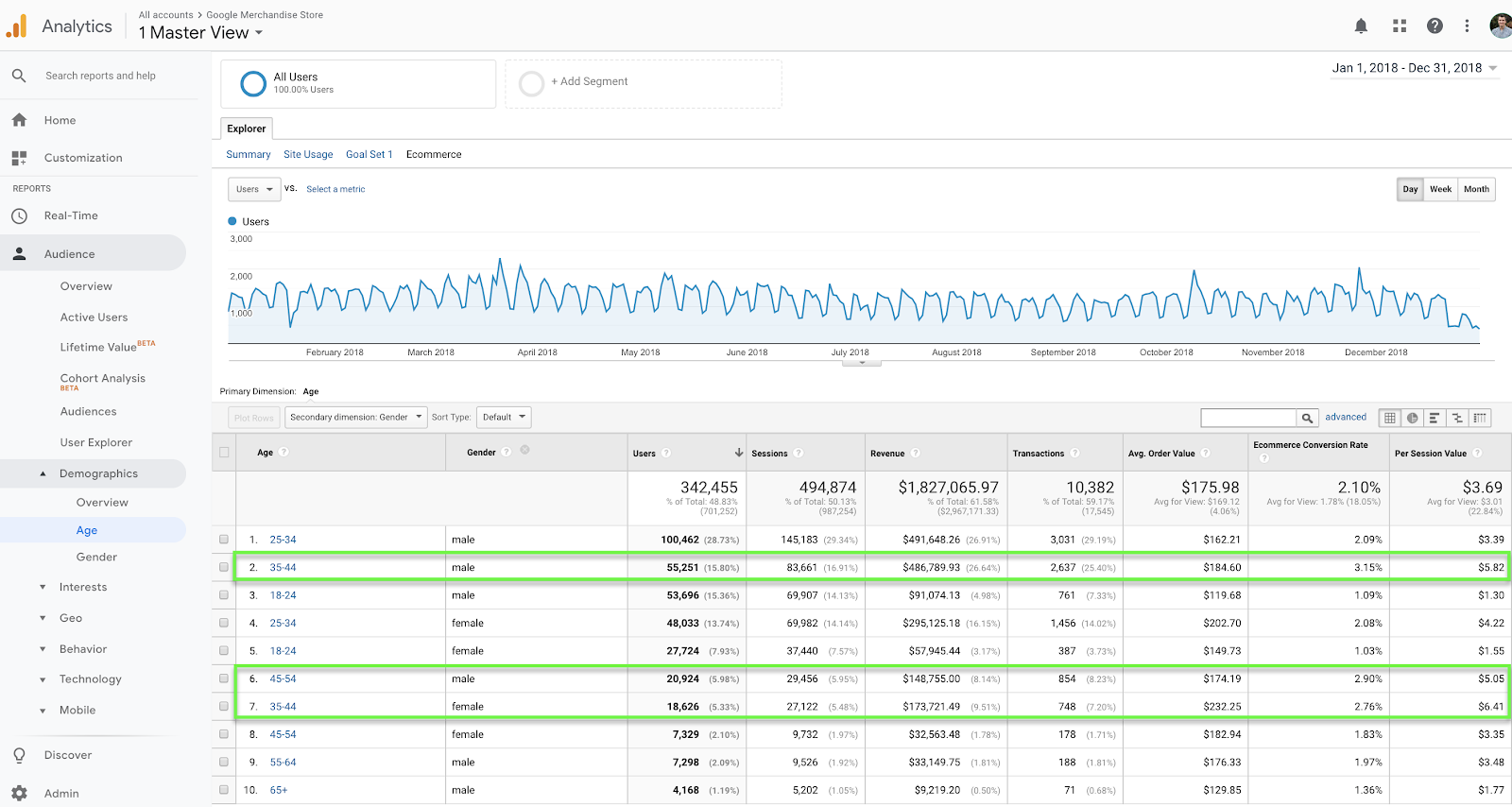Open the notifications bell
Screen dimensions: 1512x807
tap(1361, 26)
